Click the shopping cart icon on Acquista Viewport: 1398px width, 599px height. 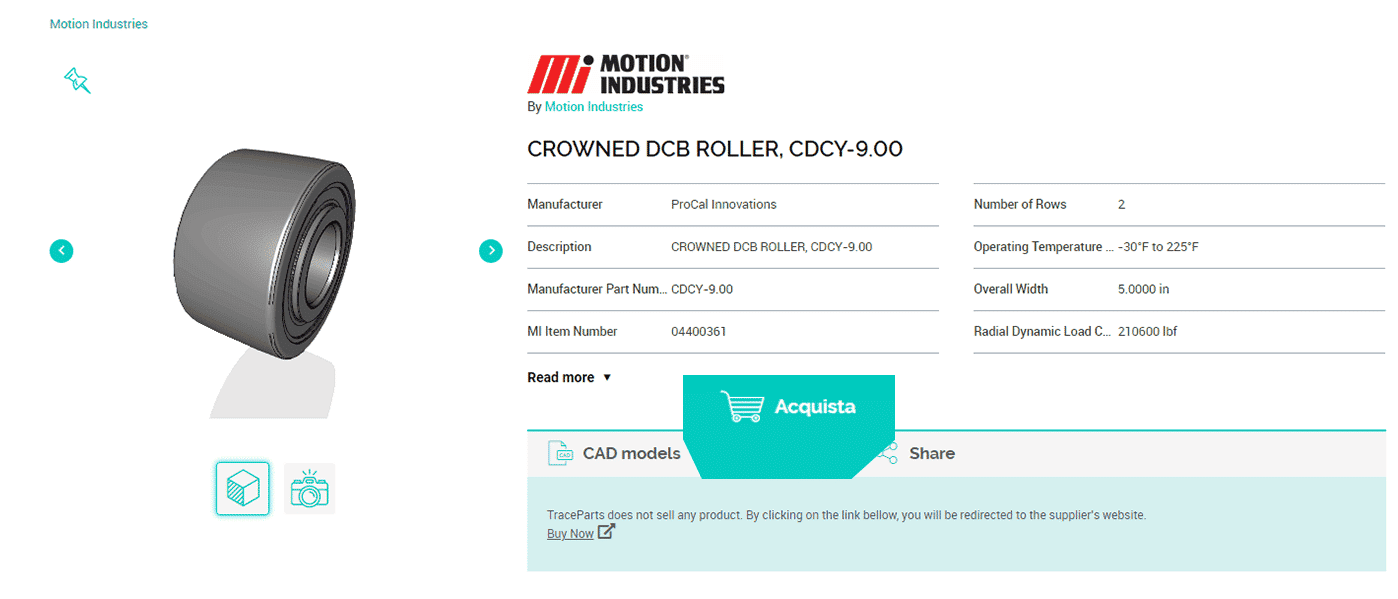click(741, 406)
